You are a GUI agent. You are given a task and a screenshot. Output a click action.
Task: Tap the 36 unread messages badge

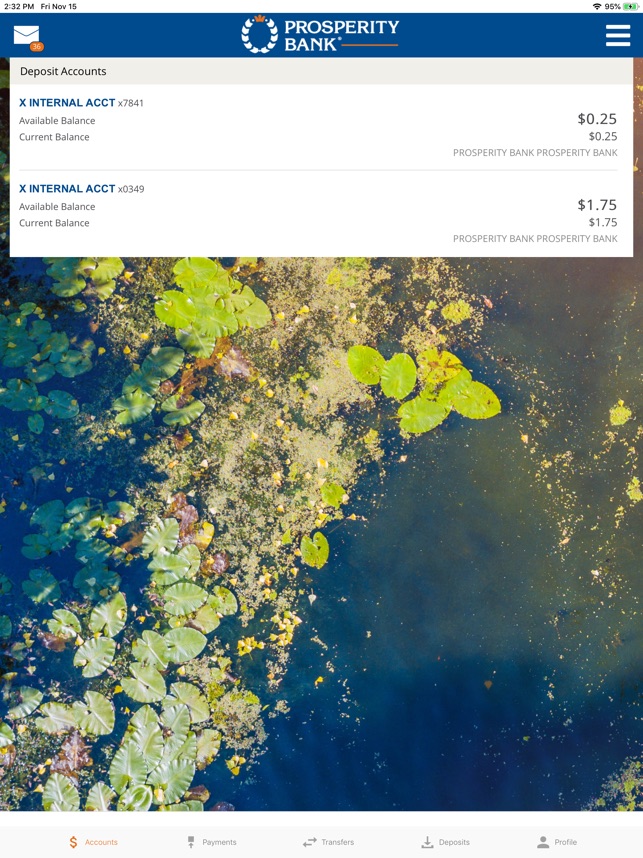[x=37, y=47]
